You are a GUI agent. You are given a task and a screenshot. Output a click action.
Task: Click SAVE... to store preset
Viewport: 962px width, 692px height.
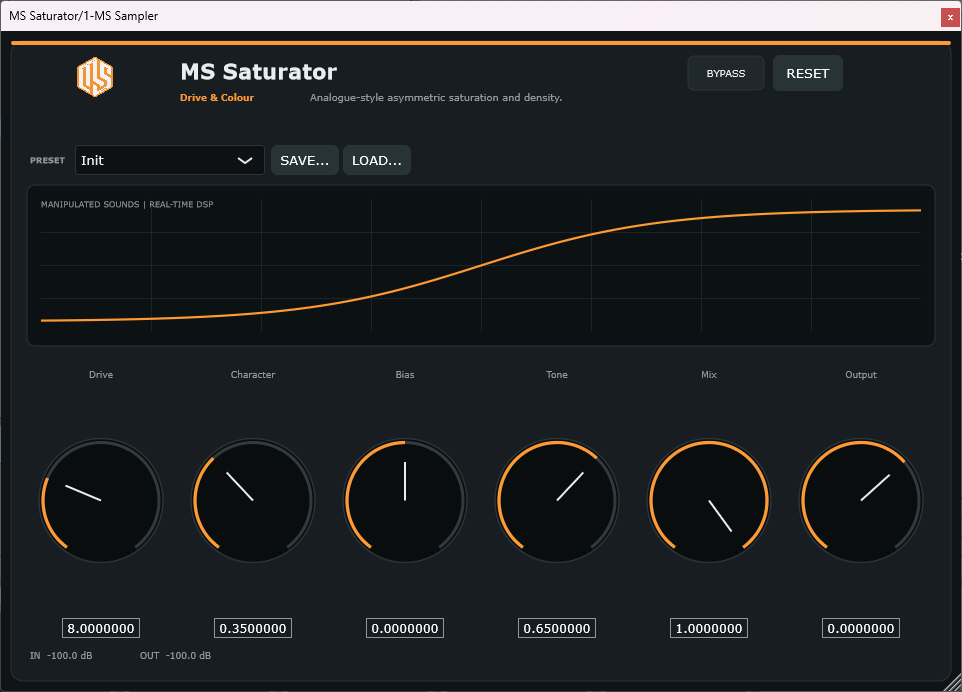304,160
